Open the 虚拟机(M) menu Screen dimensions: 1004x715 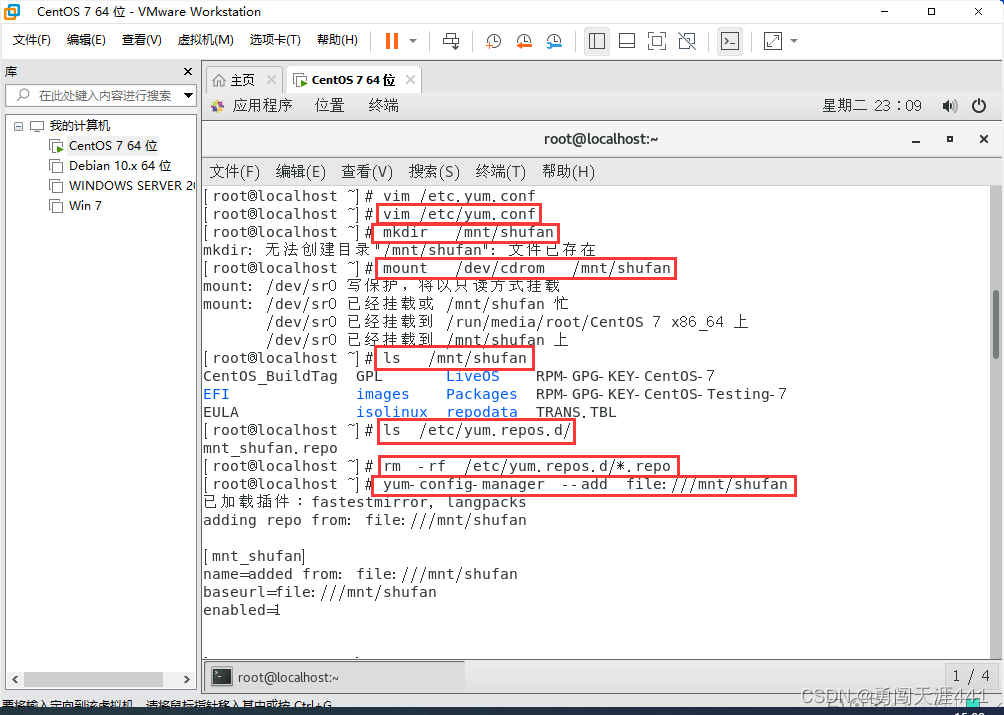click(205, 40)
